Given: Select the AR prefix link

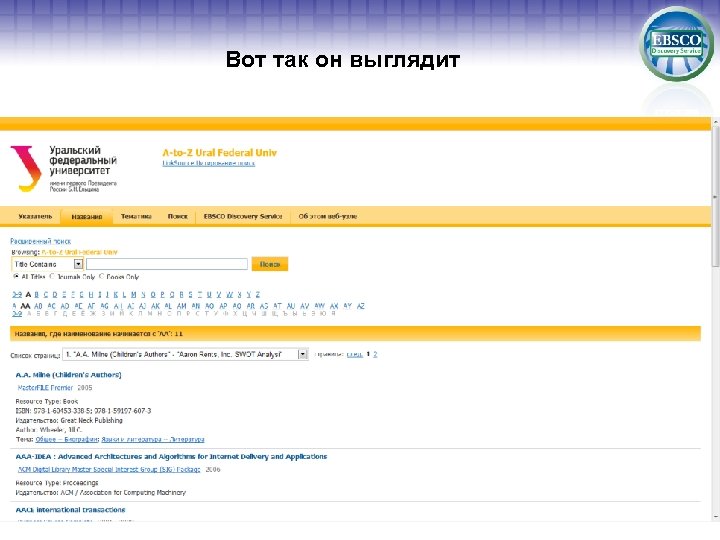Looking at the screenshot, I should pyautogui.click(x=251, y=306).
